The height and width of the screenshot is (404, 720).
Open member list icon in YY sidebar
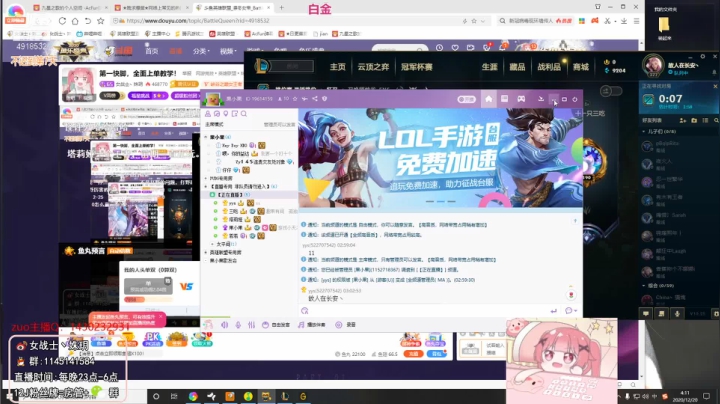tap(208, 114)
